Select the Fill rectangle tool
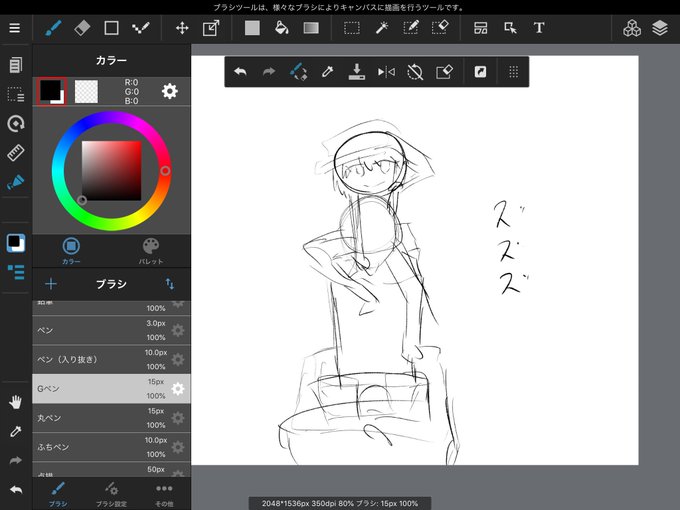Screen dimensions: 680x510 click(x=252, y=28)
